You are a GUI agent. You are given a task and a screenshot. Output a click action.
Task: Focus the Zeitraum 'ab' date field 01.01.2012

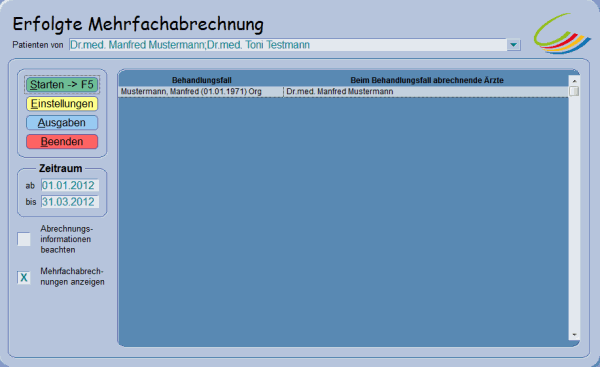70,186
